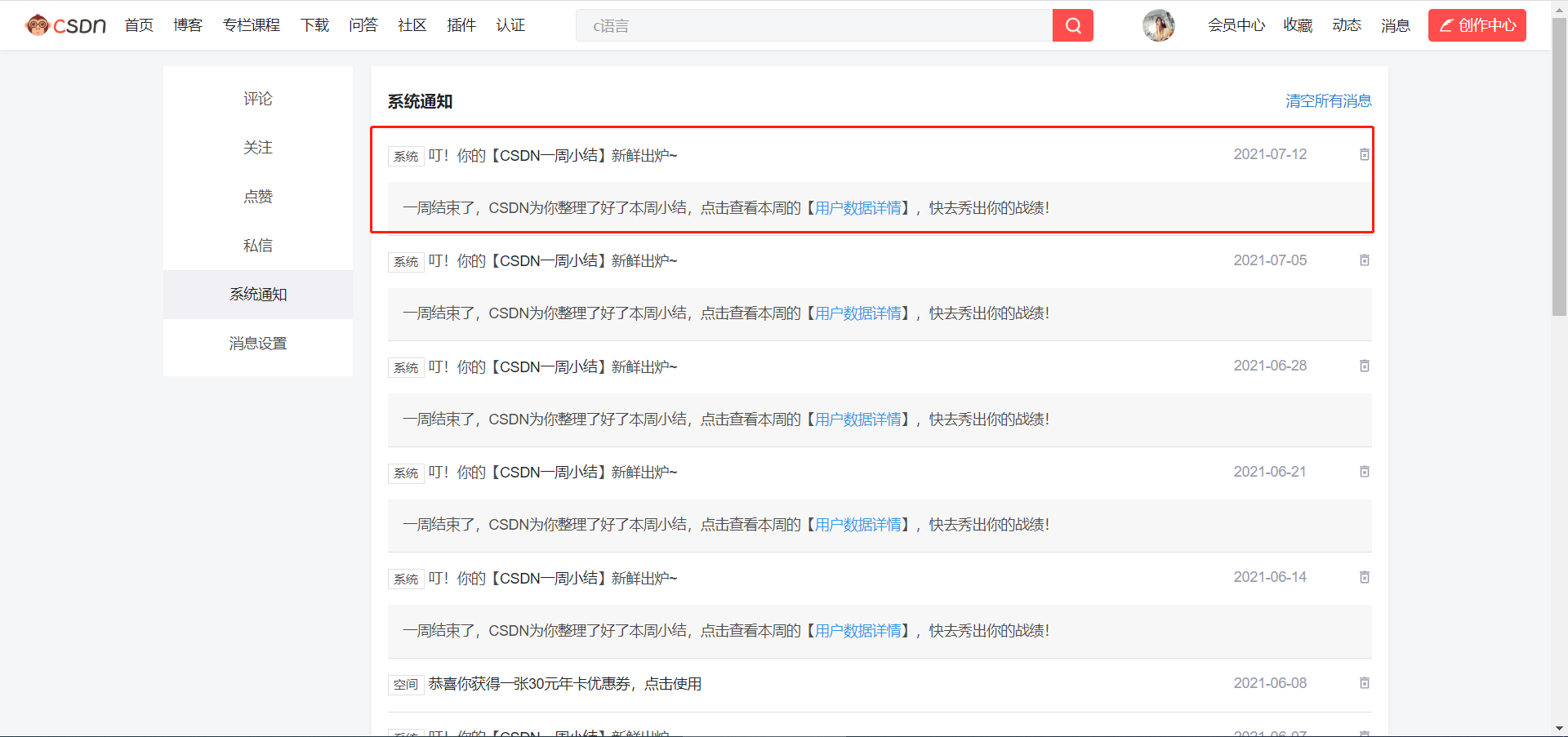Open 动态 in the header

tap(1347, 25)
